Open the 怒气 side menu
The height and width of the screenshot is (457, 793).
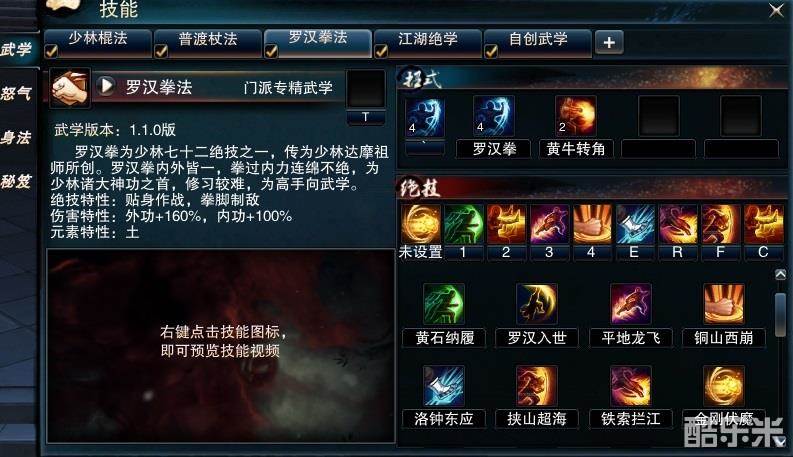[x=17, y=94]
